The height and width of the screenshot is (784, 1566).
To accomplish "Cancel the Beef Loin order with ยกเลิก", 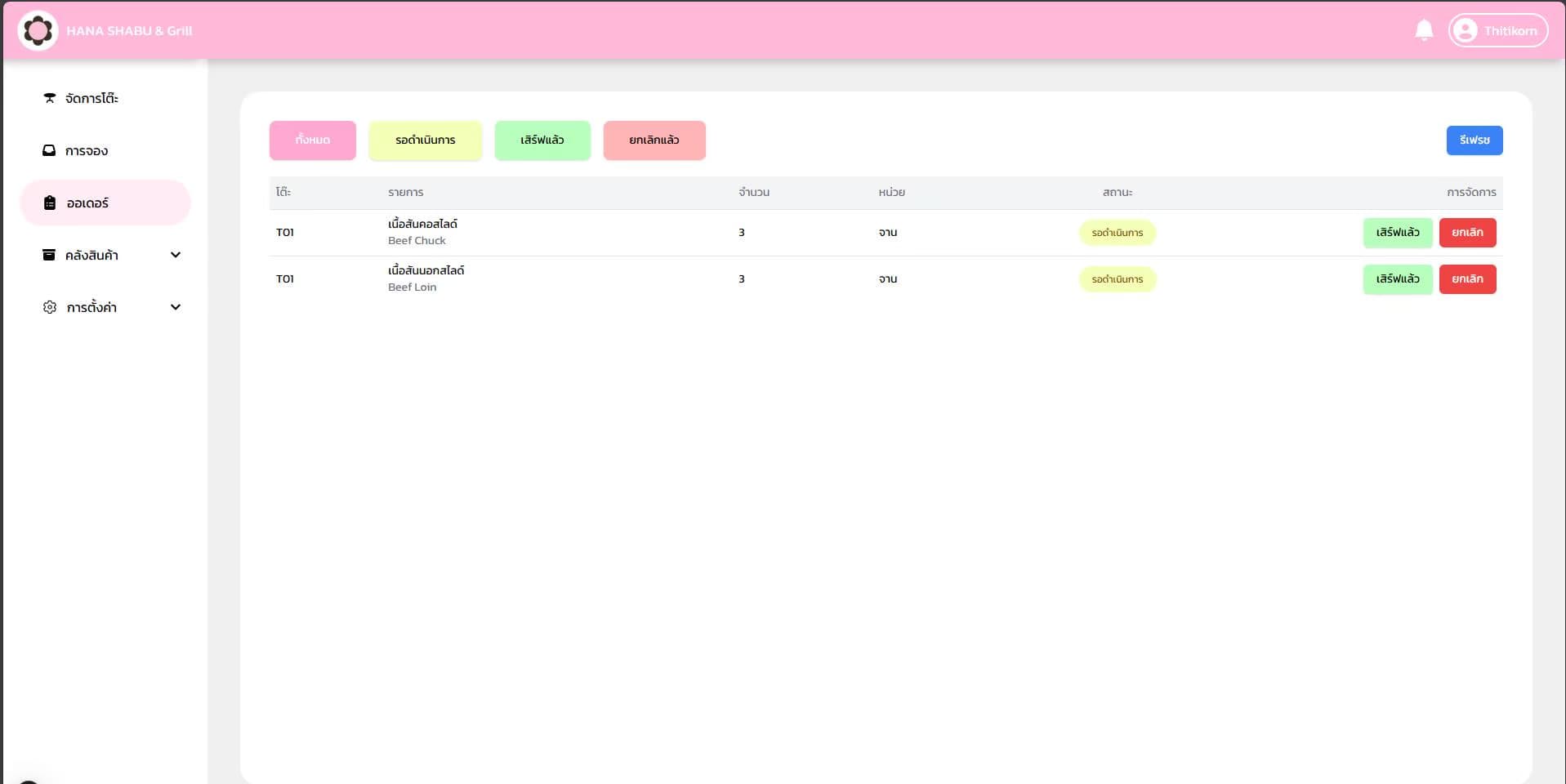I will 1467,278.
